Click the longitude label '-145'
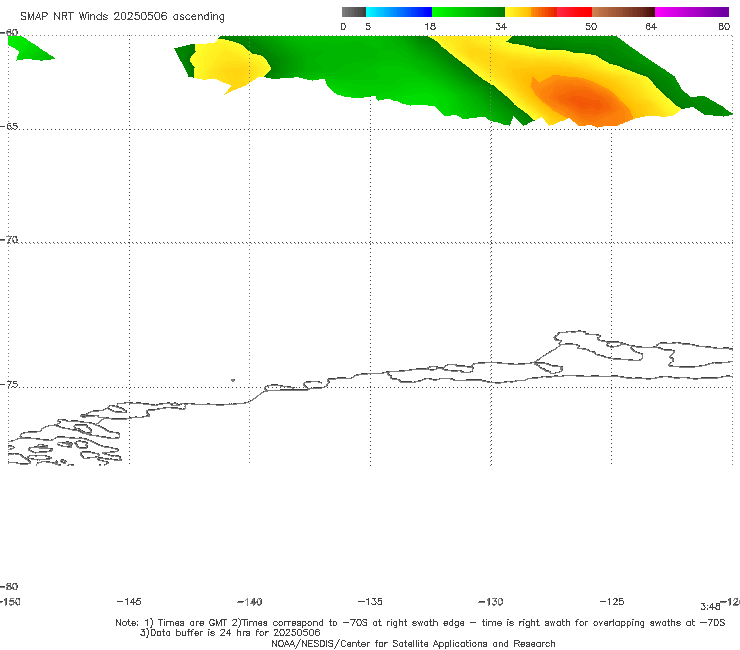Screen dimensions: 740x650 [x=129, y=601]
